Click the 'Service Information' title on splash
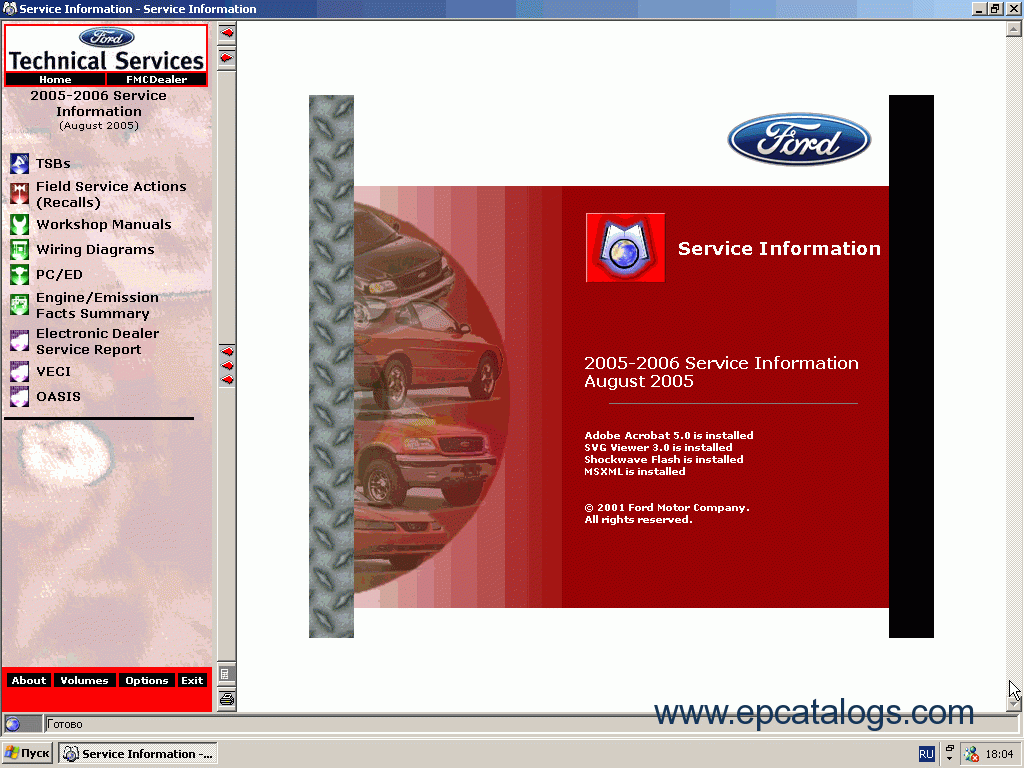Viewport: 1024px width, 768px height. click(x=779, y=248)
